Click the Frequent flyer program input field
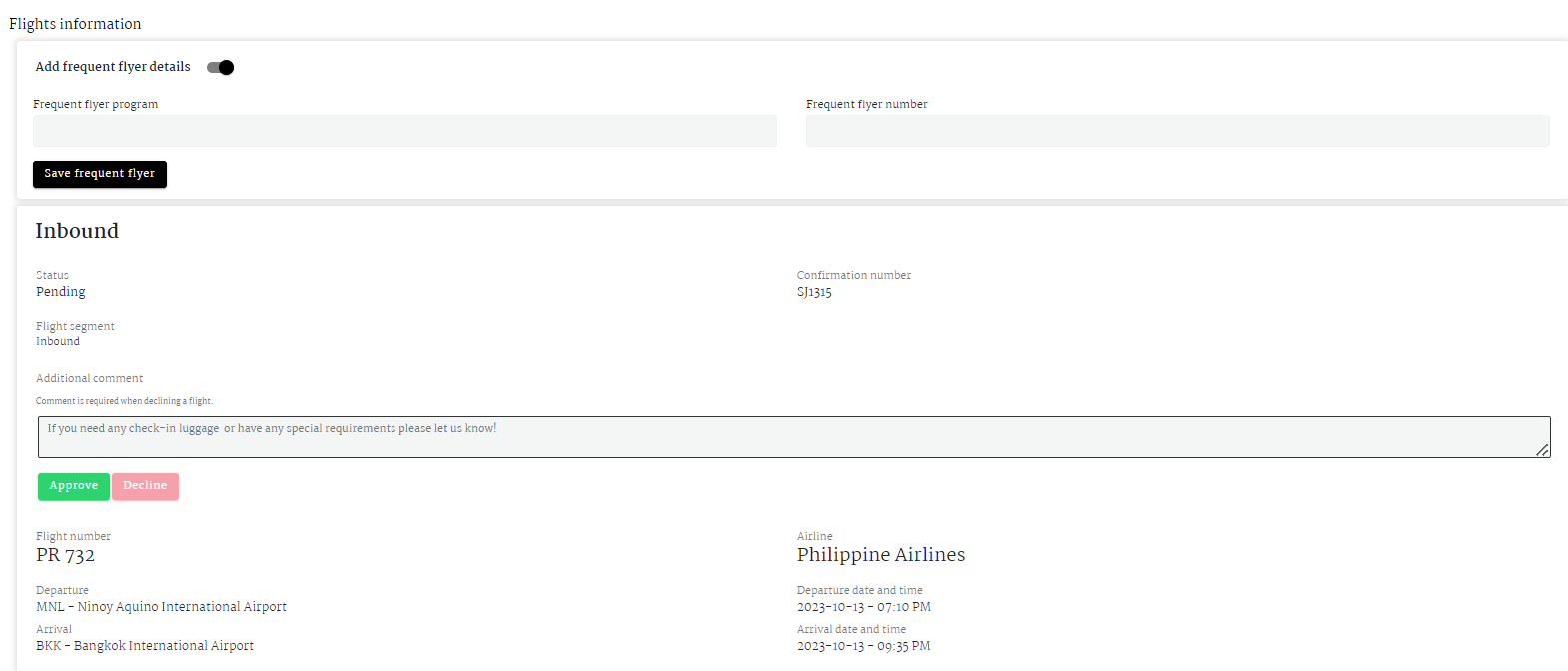The width and height of the screenshot is (1568, 671). click(404, 131)
